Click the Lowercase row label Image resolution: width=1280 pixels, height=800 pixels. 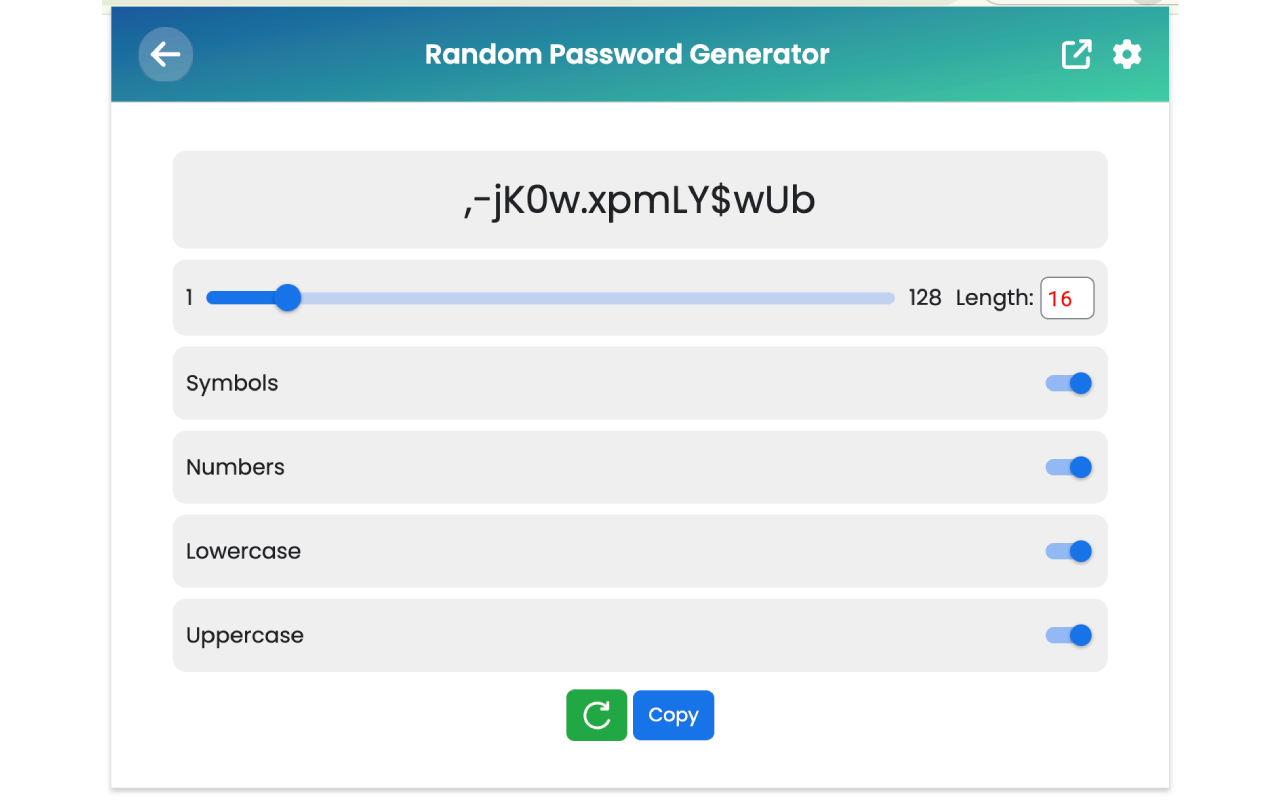(x=243, y=551)
